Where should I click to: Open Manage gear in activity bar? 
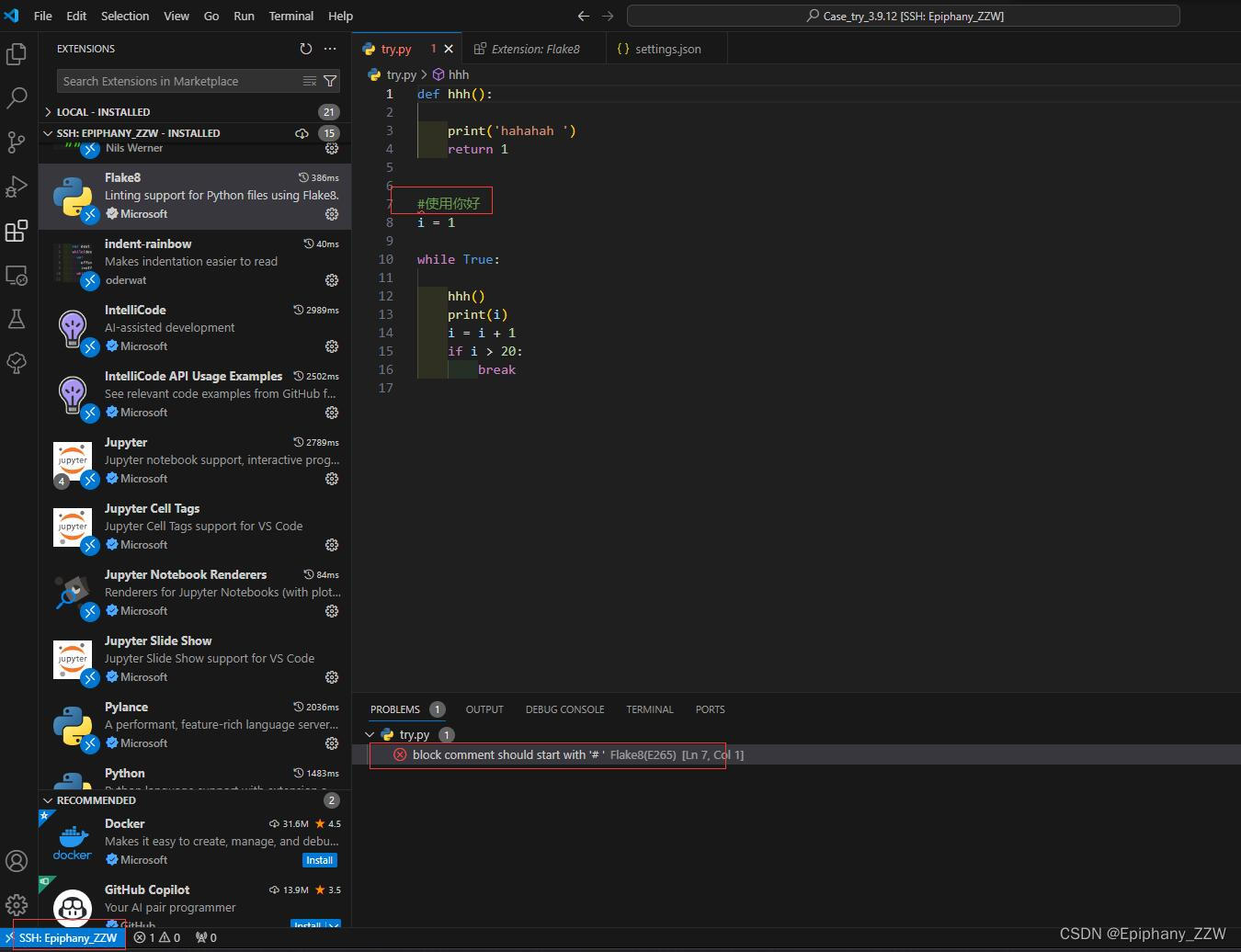[17, 905]
